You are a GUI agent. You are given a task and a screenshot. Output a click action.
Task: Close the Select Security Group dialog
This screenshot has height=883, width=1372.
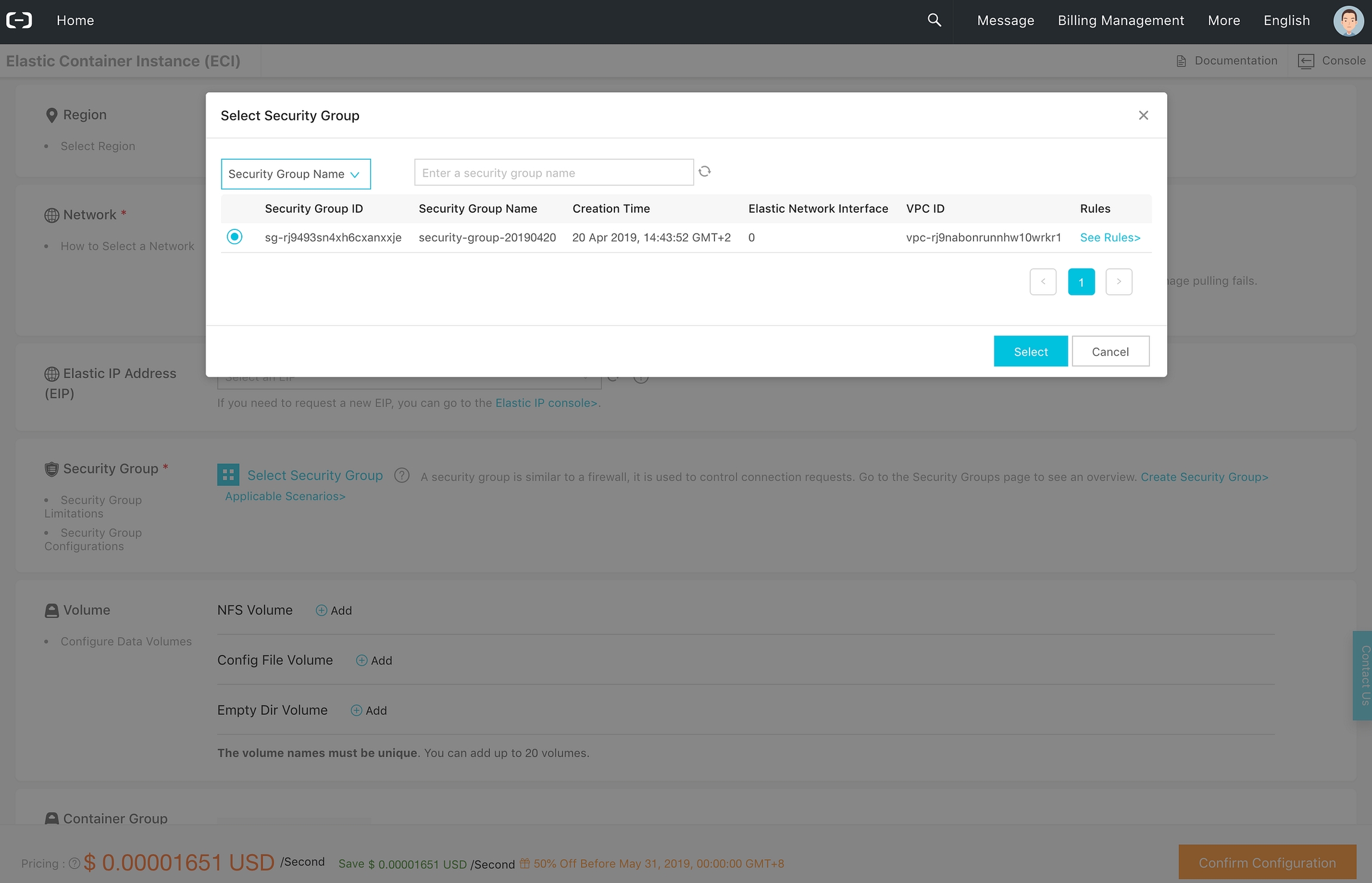[1143, 115]
